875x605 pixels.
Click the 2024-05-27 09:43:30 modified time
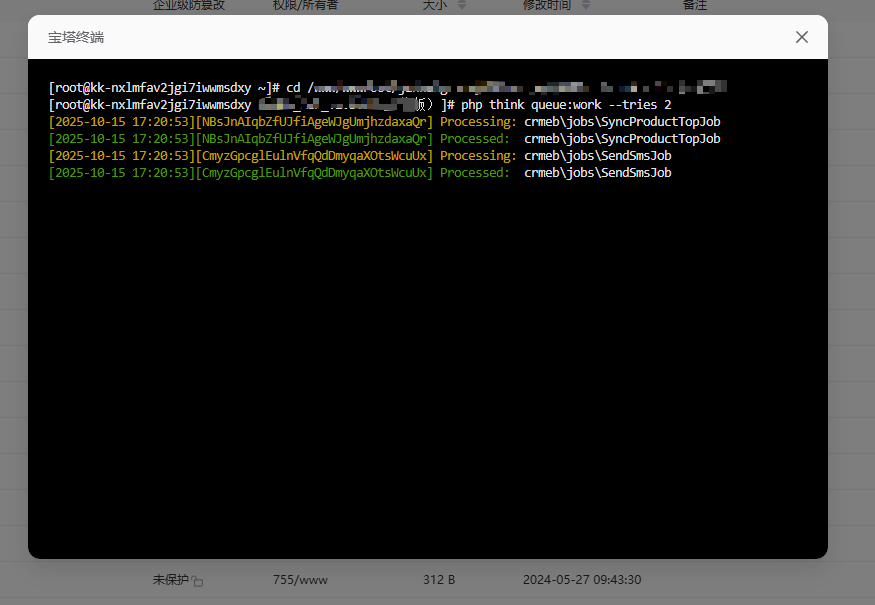581,580
